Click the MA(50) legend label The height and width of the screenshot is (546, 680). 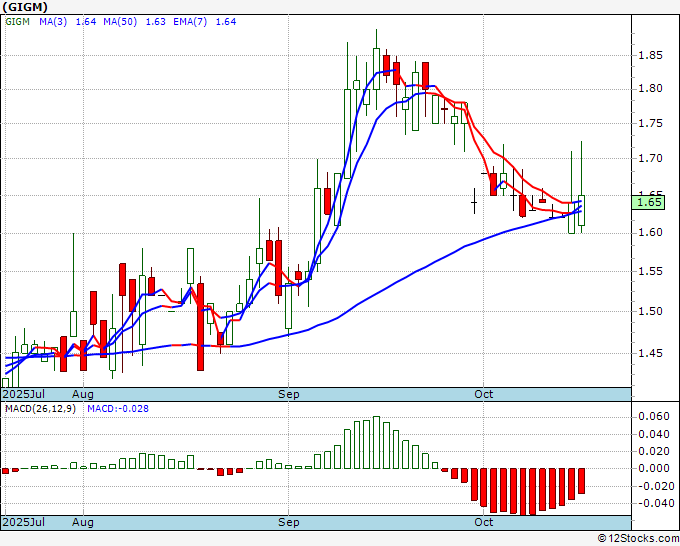(x=120, y=22)
